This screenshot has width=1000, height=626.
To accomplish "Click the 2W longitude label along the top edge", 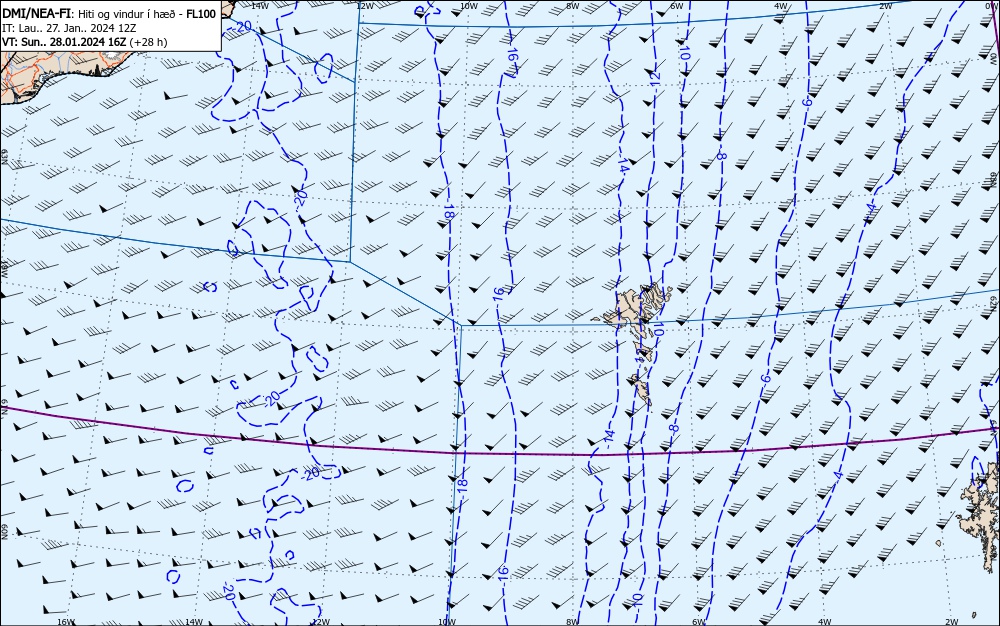I will click(x=885, y=5).
